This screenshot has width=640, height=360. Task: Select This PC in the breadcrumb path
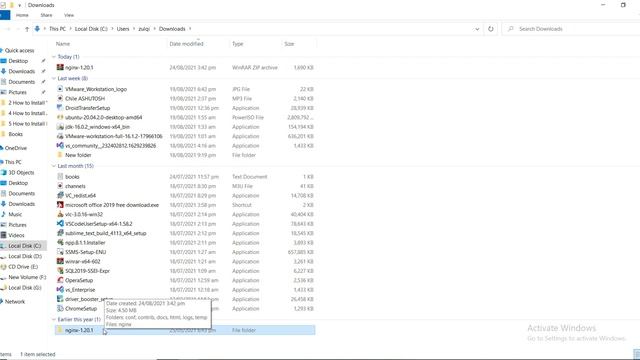57,29
